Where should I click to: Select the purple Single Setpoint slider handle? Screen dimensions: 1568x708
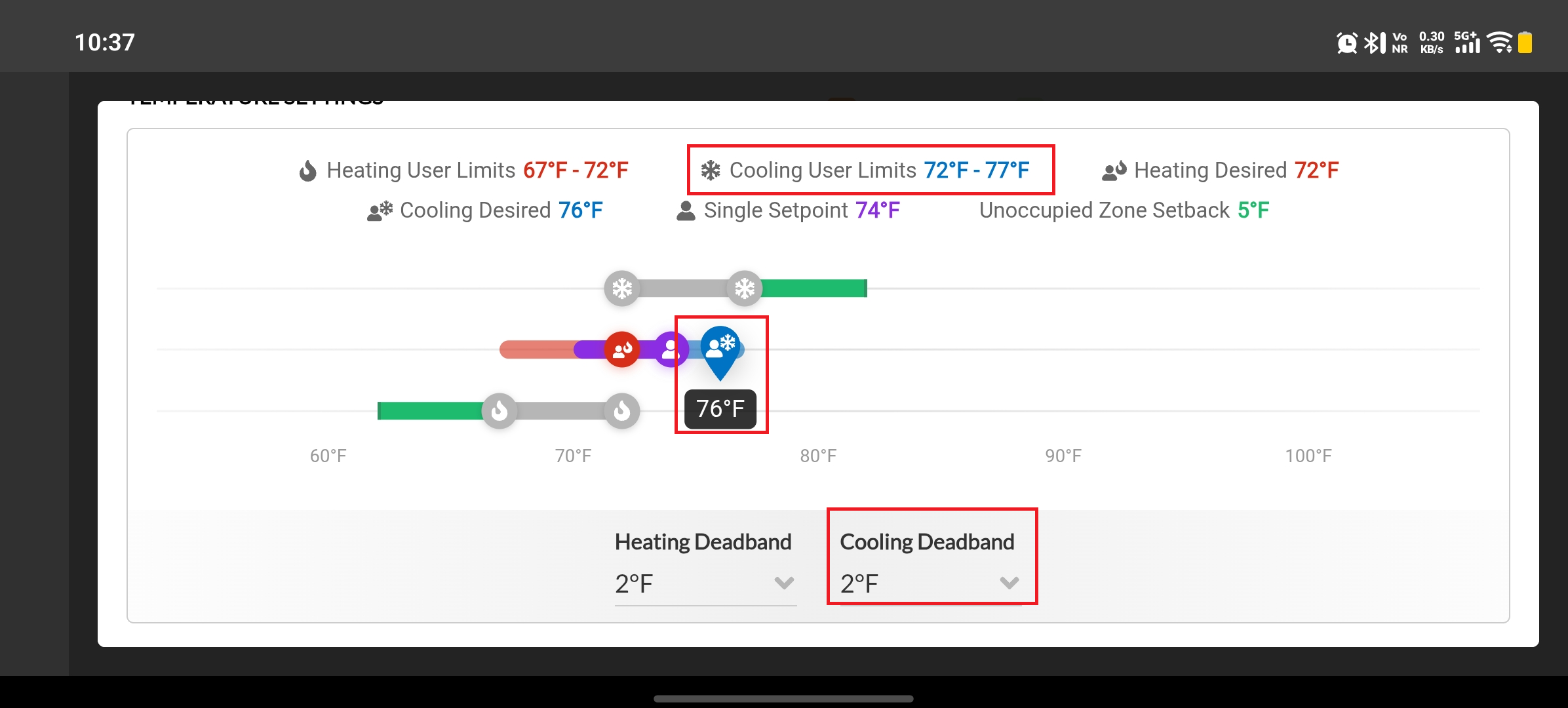pyautogui.click(x=671, y=349)
